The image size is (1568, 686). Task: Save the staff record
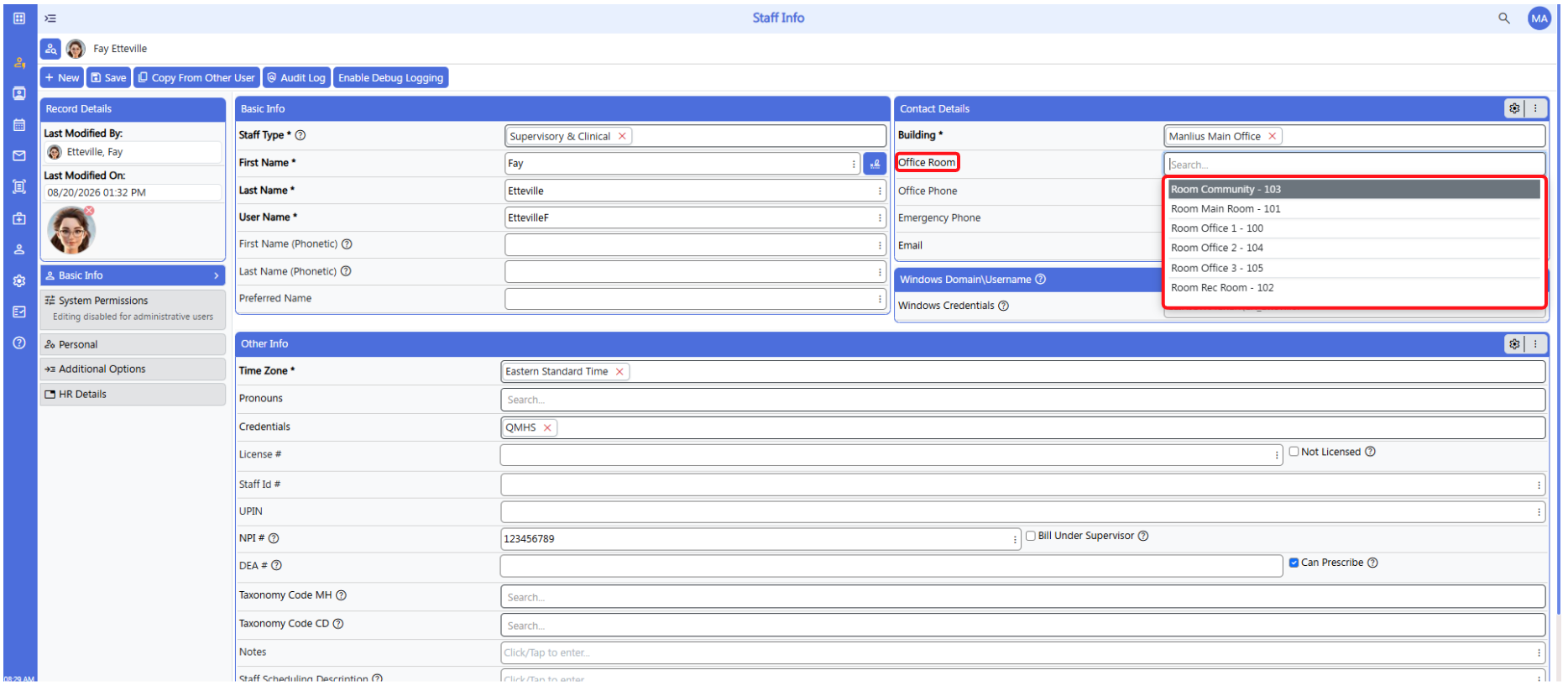[x=108, y=77]
